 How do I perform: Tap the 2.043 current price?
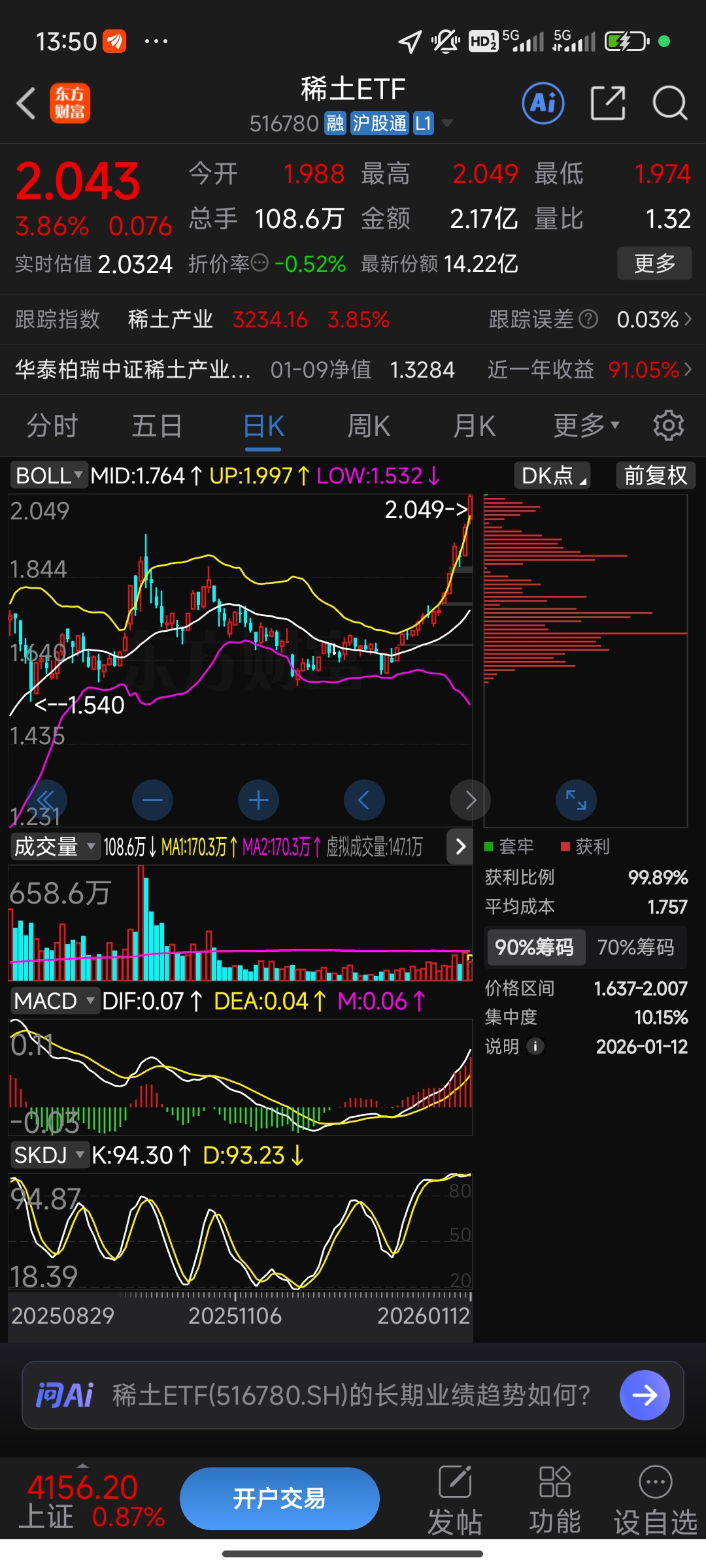(x=78, y=182)
